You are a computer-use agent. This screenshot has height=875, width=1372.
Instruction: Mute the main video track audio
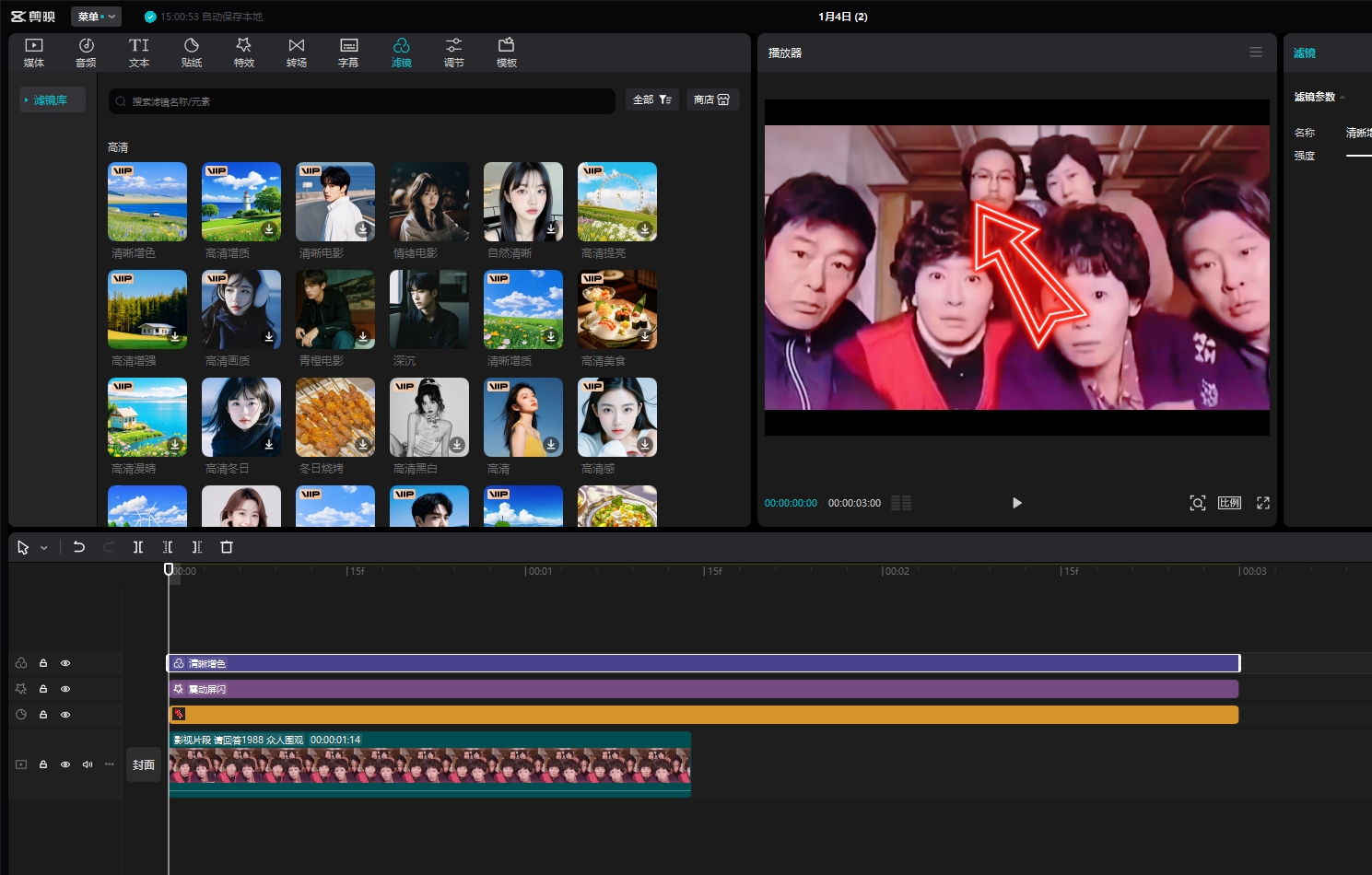tap(88, 764)
